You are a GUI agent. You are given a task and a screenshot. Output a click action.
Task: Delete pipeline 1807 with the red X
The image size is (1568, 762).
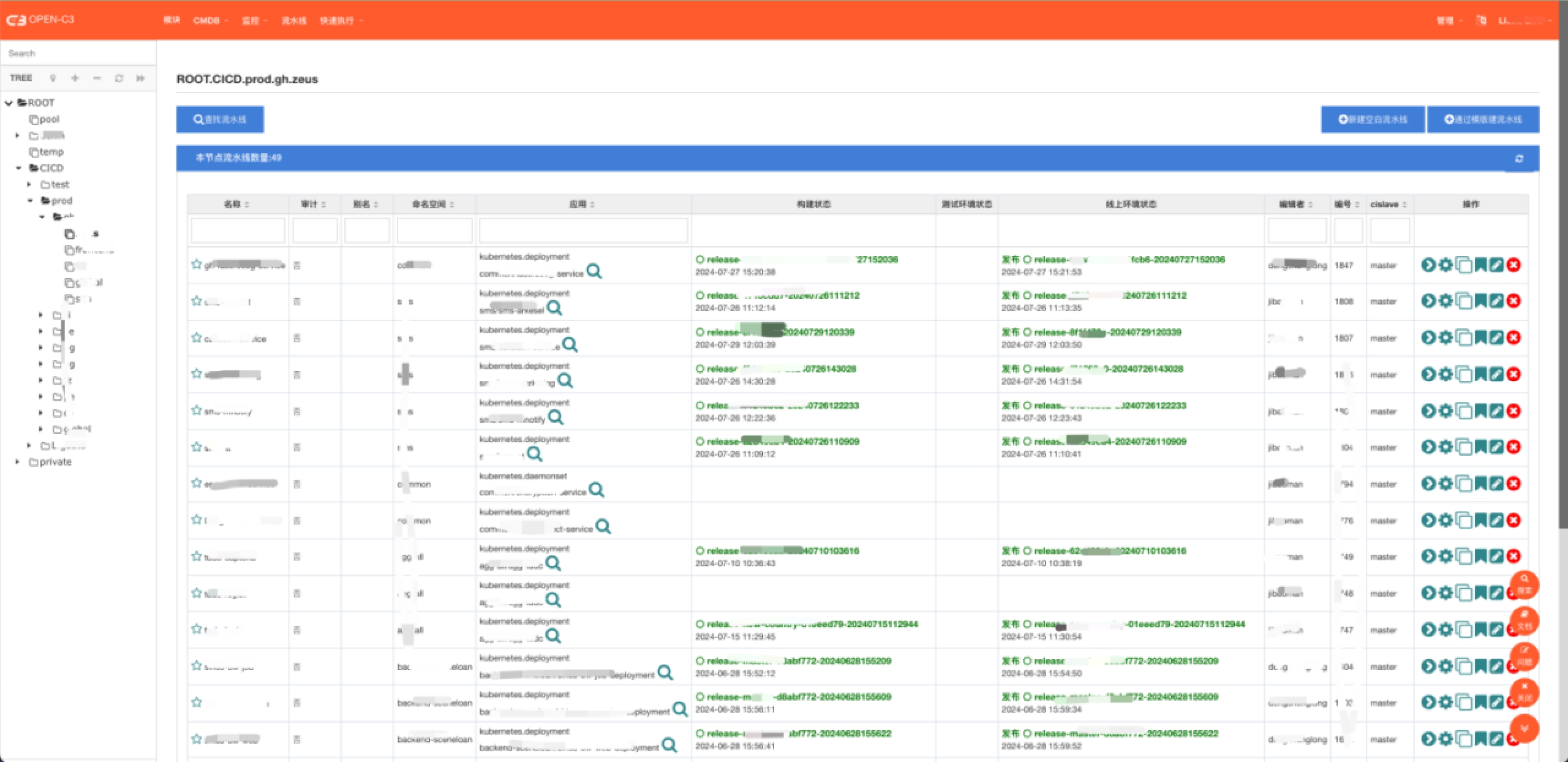pyautogui.click(x=1513, y=338)
